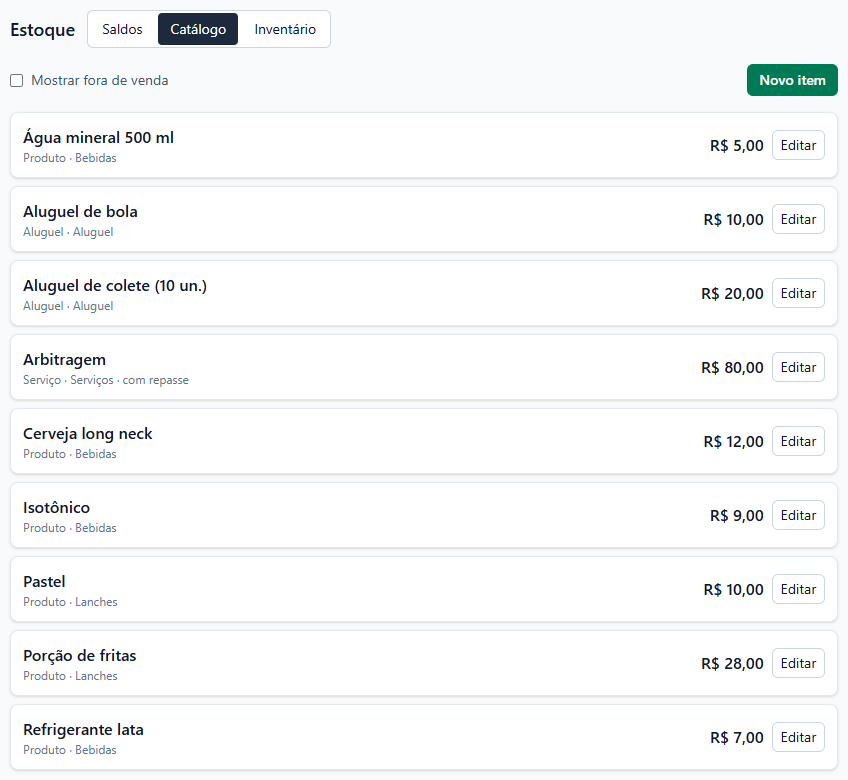
Task: Select the Catálogo tab
Action: pyautogui.click(x=198, y=29)
